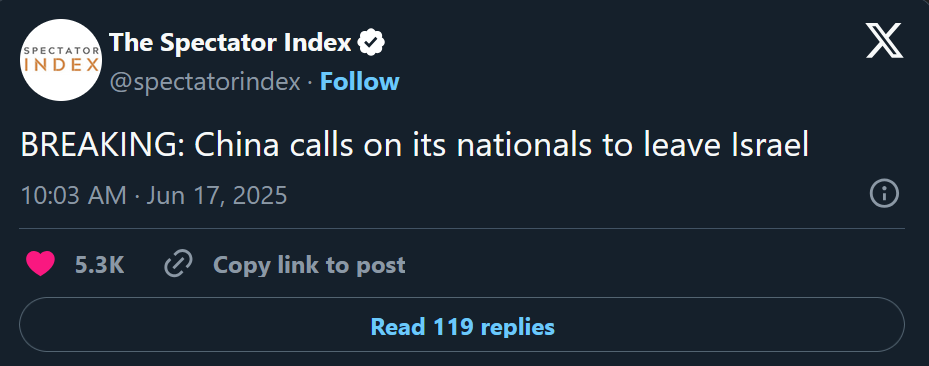Click the number 119 in the replies button
The width and height of the screenshot is (929, 366).
(x=454, y=326)
